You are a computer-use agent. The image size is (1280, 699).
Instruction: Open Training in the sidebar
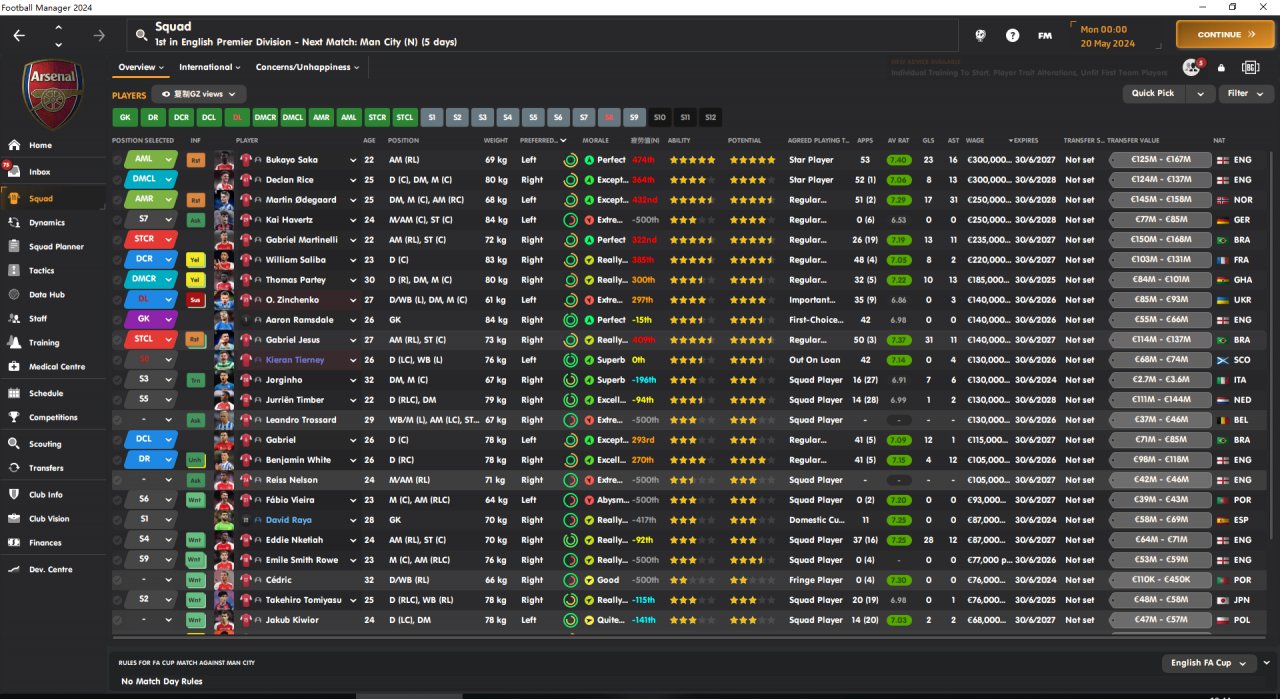coord(44,342)
